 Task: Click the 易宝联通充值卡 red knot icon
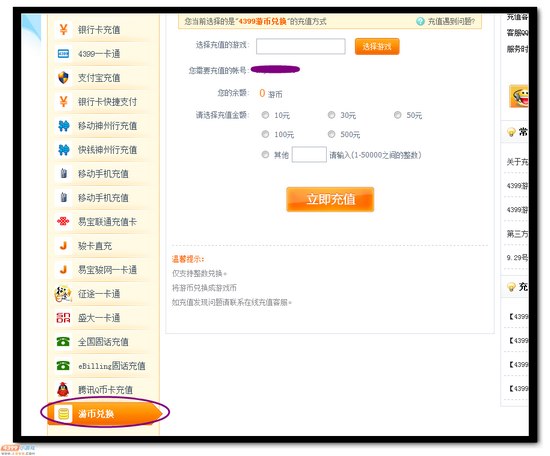coord(63,221)
